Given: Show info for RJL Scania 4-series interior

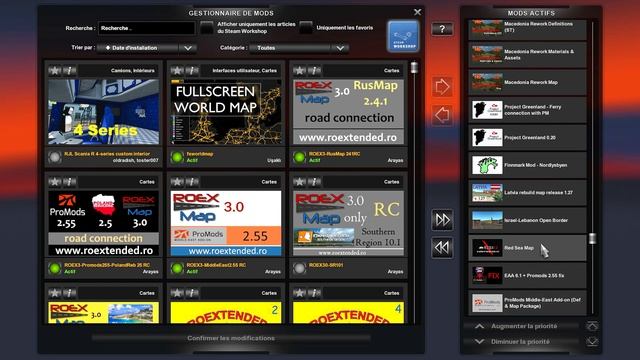Looking at the screenshot, I should click(69, 71).
